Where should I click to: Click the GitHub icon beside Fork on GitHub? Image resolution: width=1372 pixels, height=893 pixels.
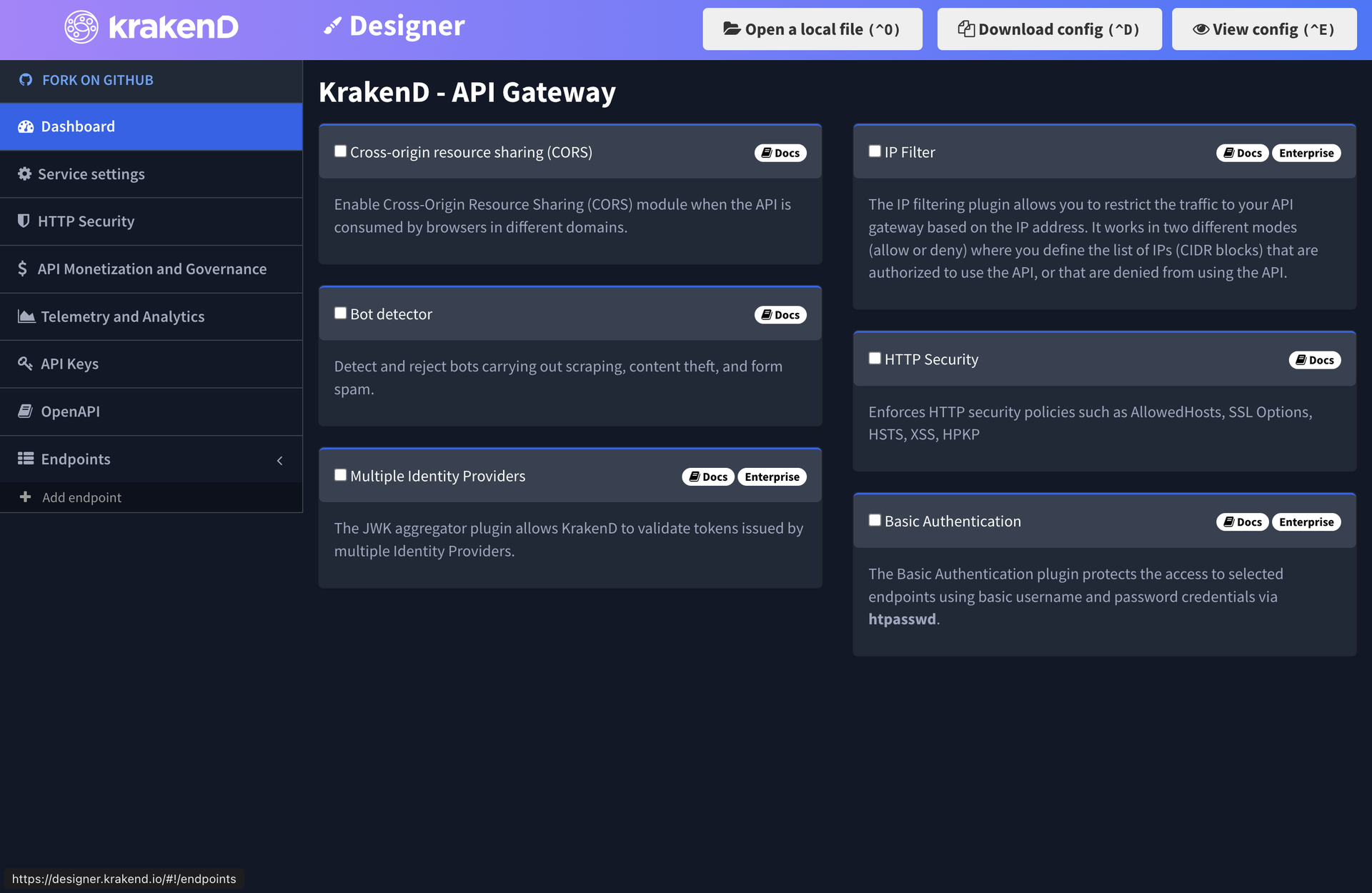point(26,80)
